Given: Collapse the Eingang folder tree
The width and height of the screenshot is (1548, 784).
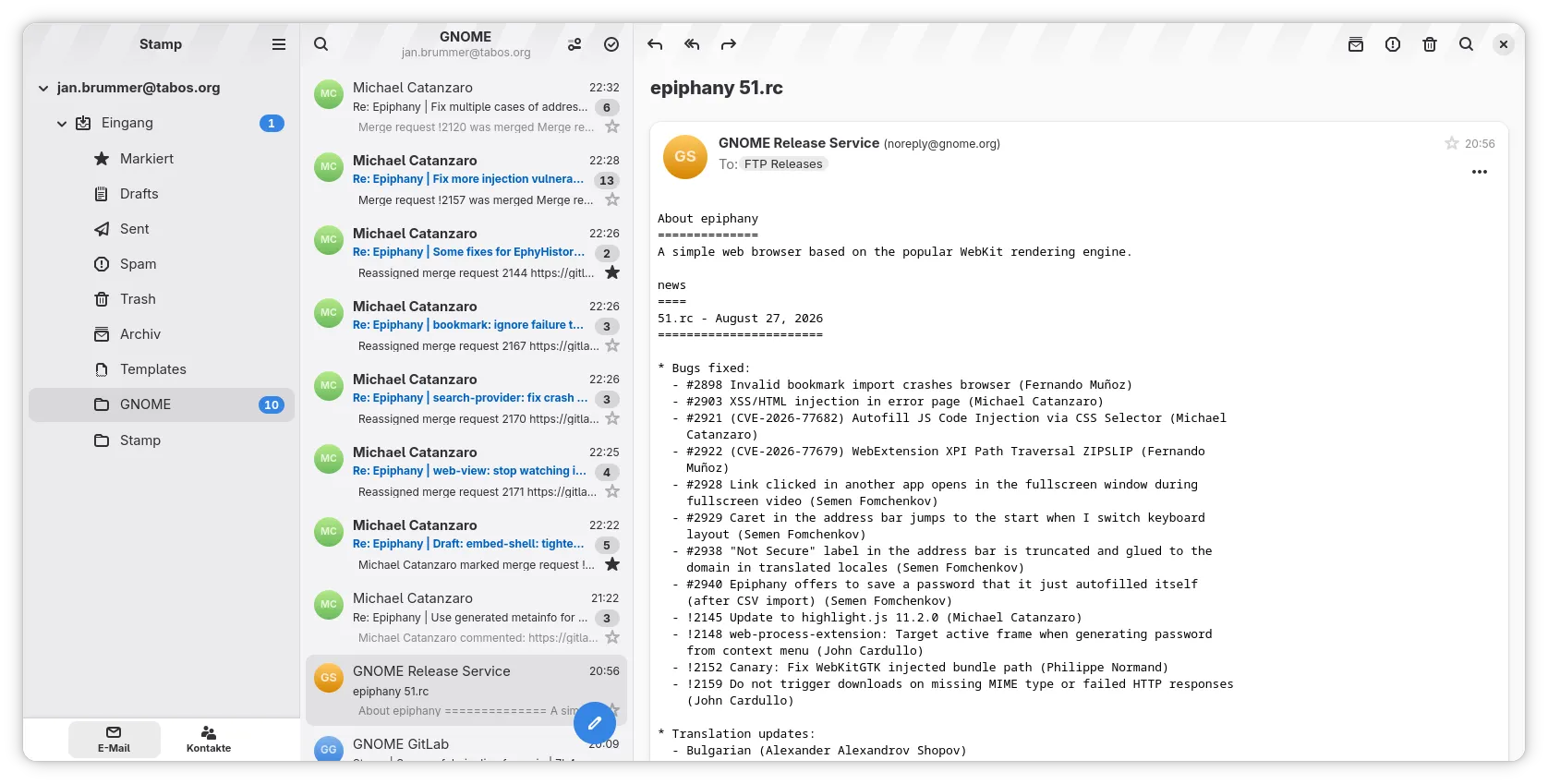Looking at the screenshot, I should tap(62, 124).
